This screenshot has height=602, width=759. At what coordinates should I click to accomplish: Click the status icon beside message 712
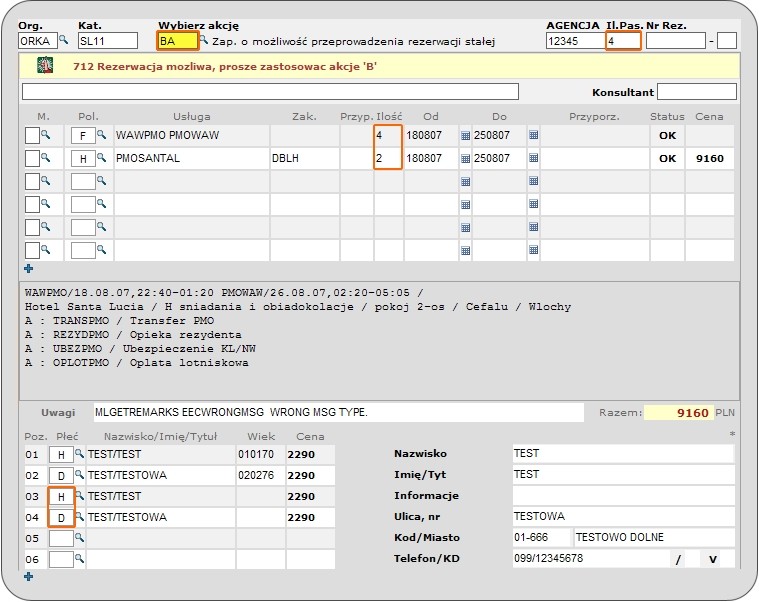tap(45, 65)
